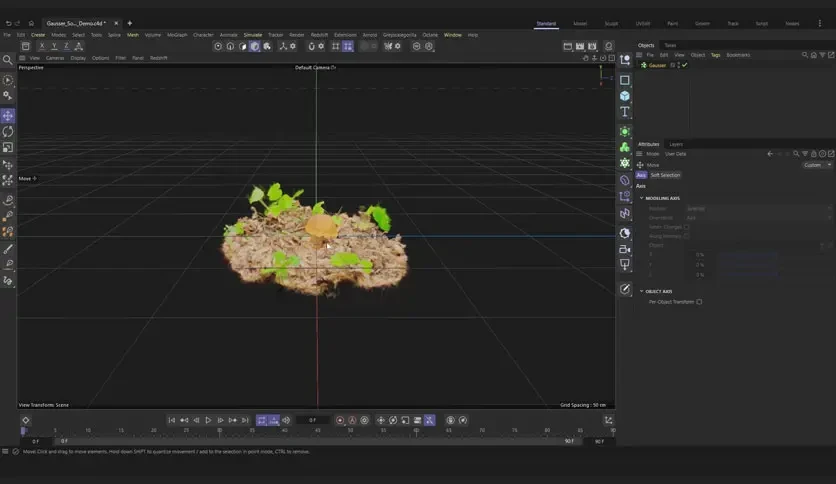The height and width of the screenshot is (484, 836).
Task: Click the back arrow in the Attributes manager
Action: click(x=770, y=154)
